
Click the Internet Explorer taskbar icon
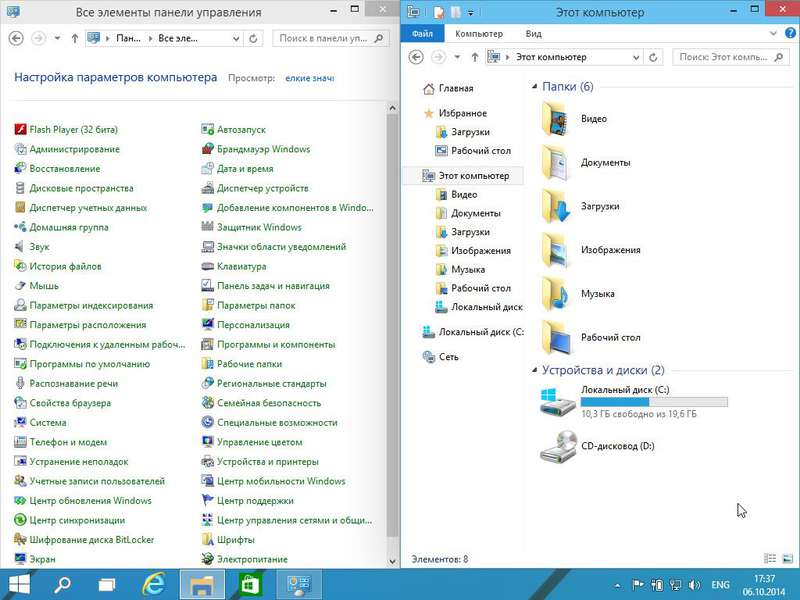point(154,584)
